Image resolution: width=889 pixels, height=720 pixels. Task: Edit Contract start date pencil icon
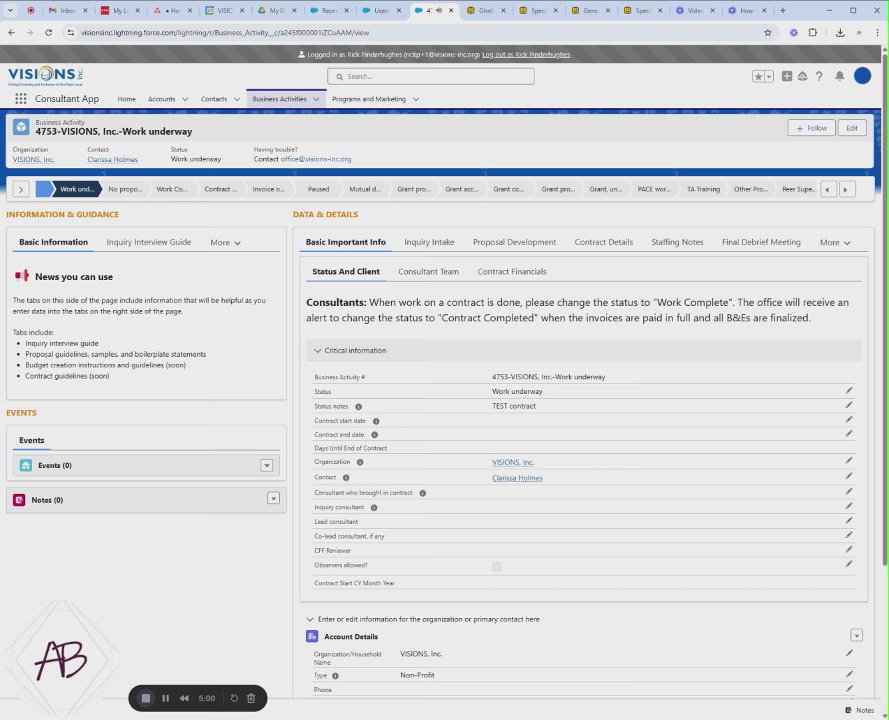pos(849,420)
